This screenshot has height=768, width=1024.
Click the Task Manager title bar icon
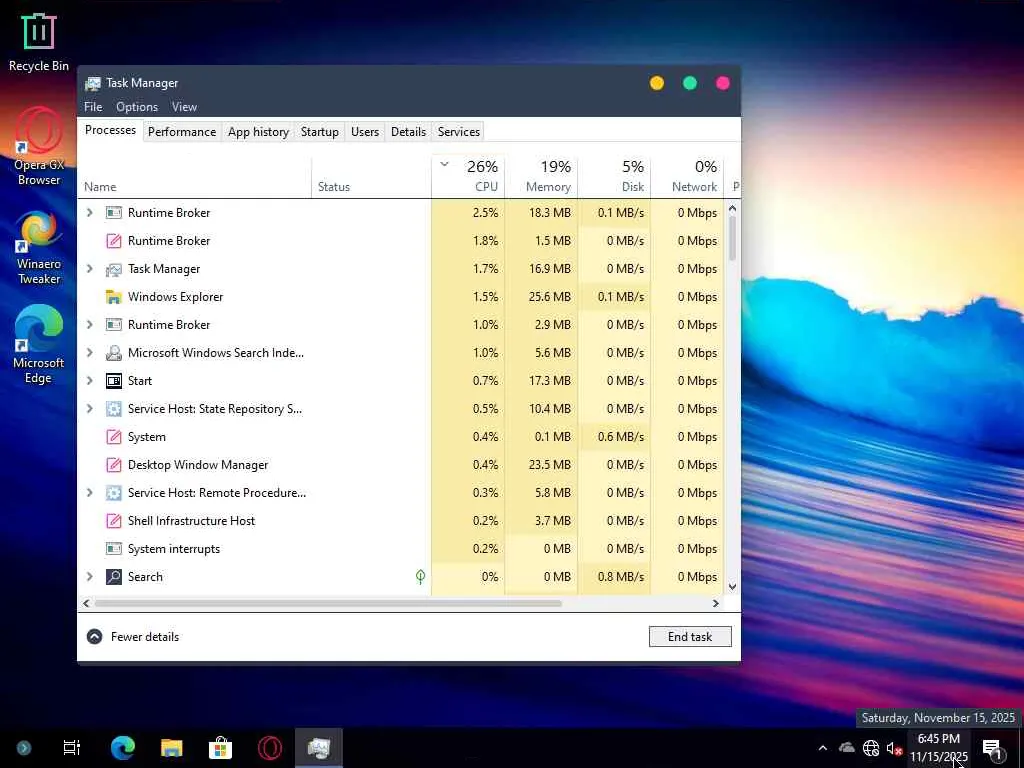pyautogui.click(x=93, y=84)
